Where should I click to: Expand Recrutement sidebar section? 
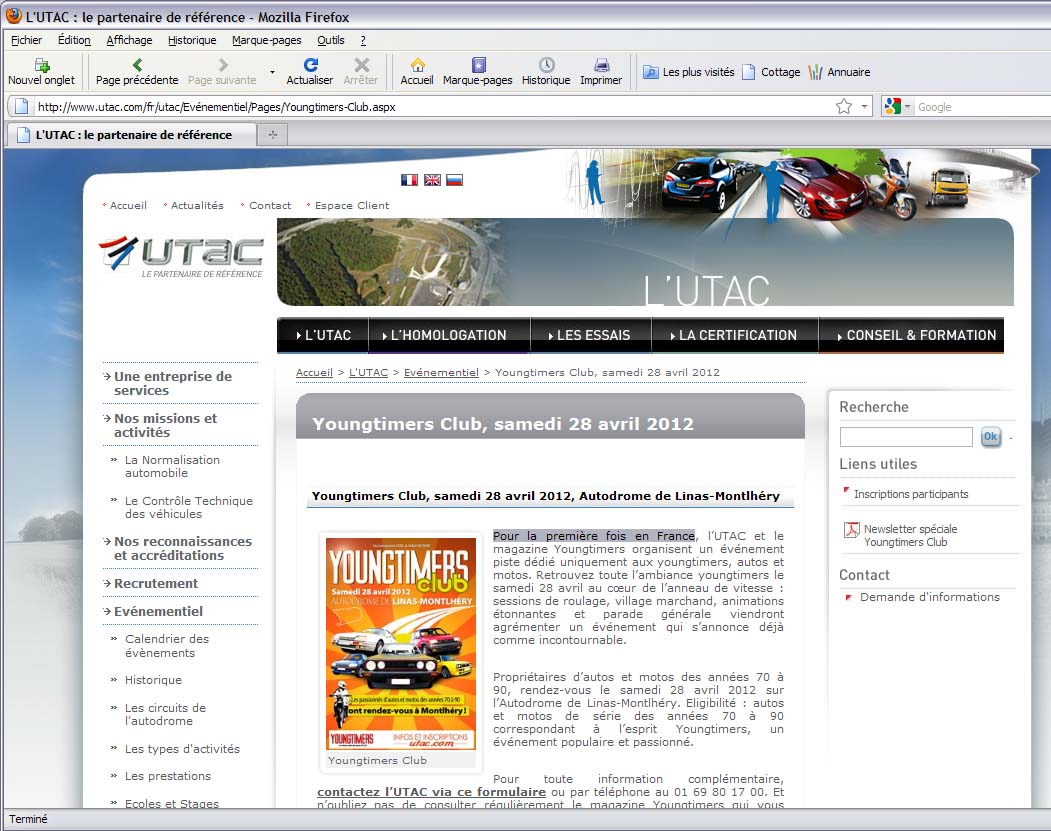pos(156,583)
